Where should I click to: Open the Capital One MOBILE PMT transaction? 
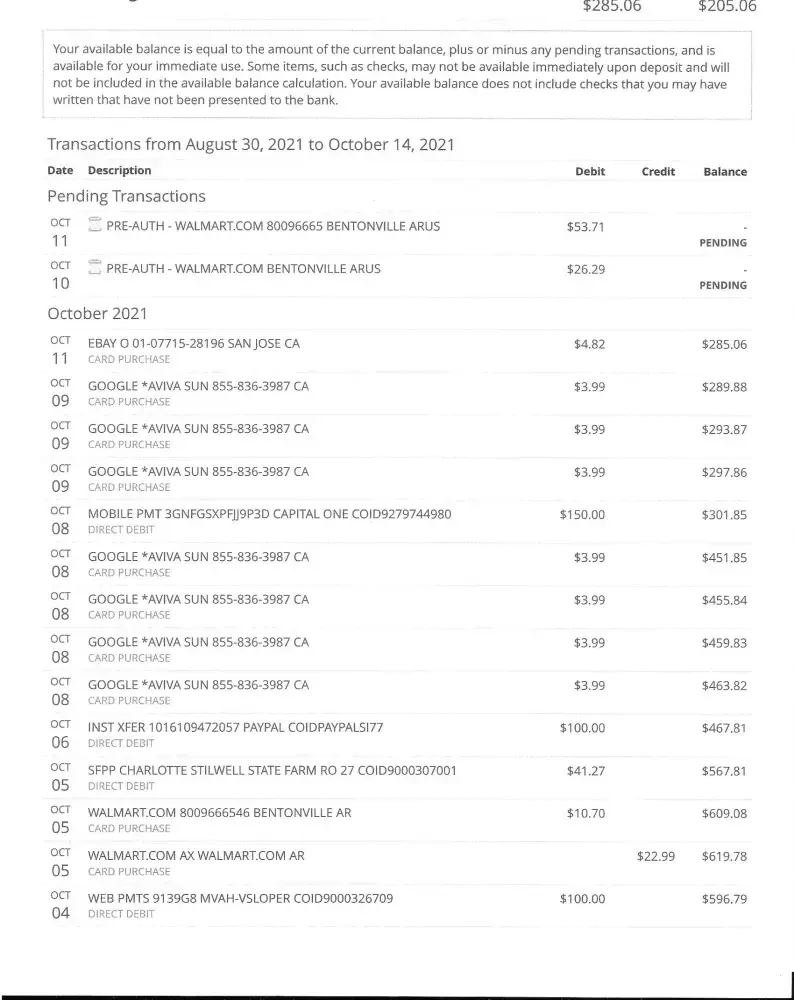(x=269, y=515)
